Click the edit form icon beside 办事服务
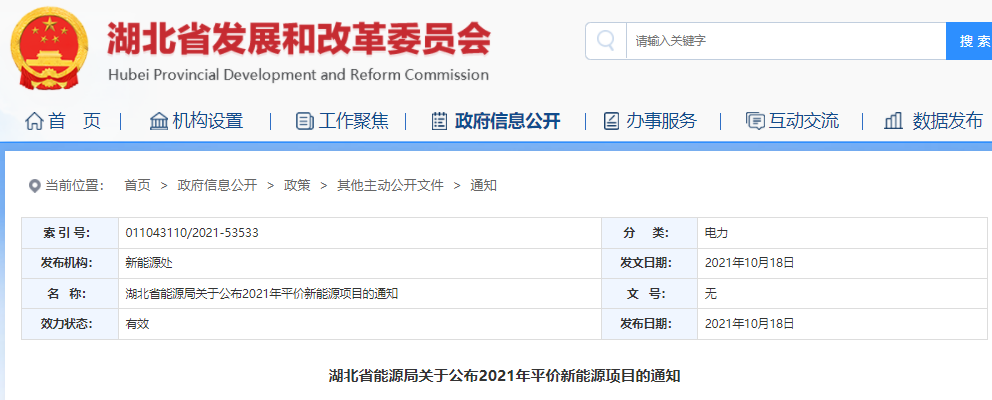 [611, 121]
